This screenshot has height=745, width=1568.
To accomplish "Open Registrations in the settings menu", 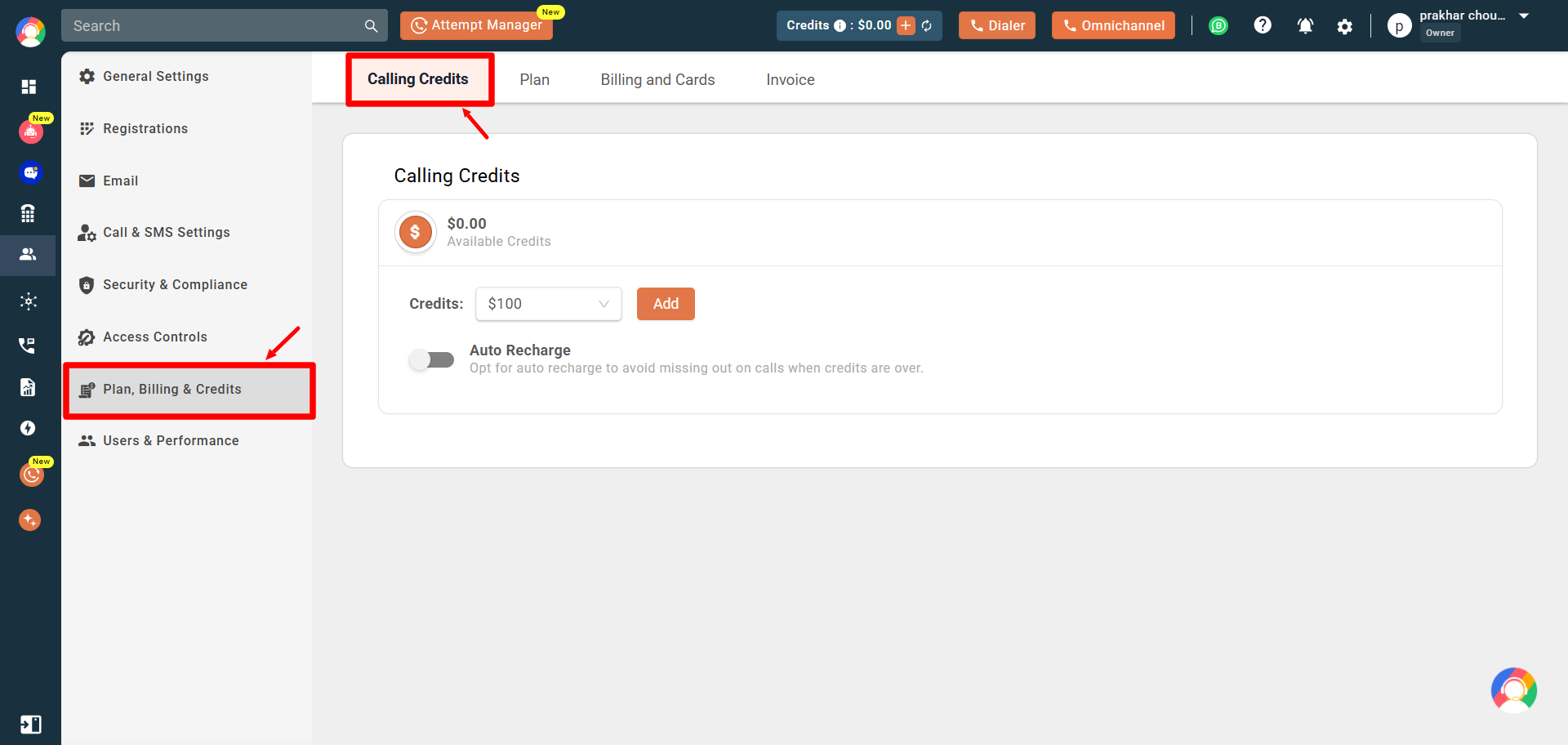I will [x=187, y=128].
